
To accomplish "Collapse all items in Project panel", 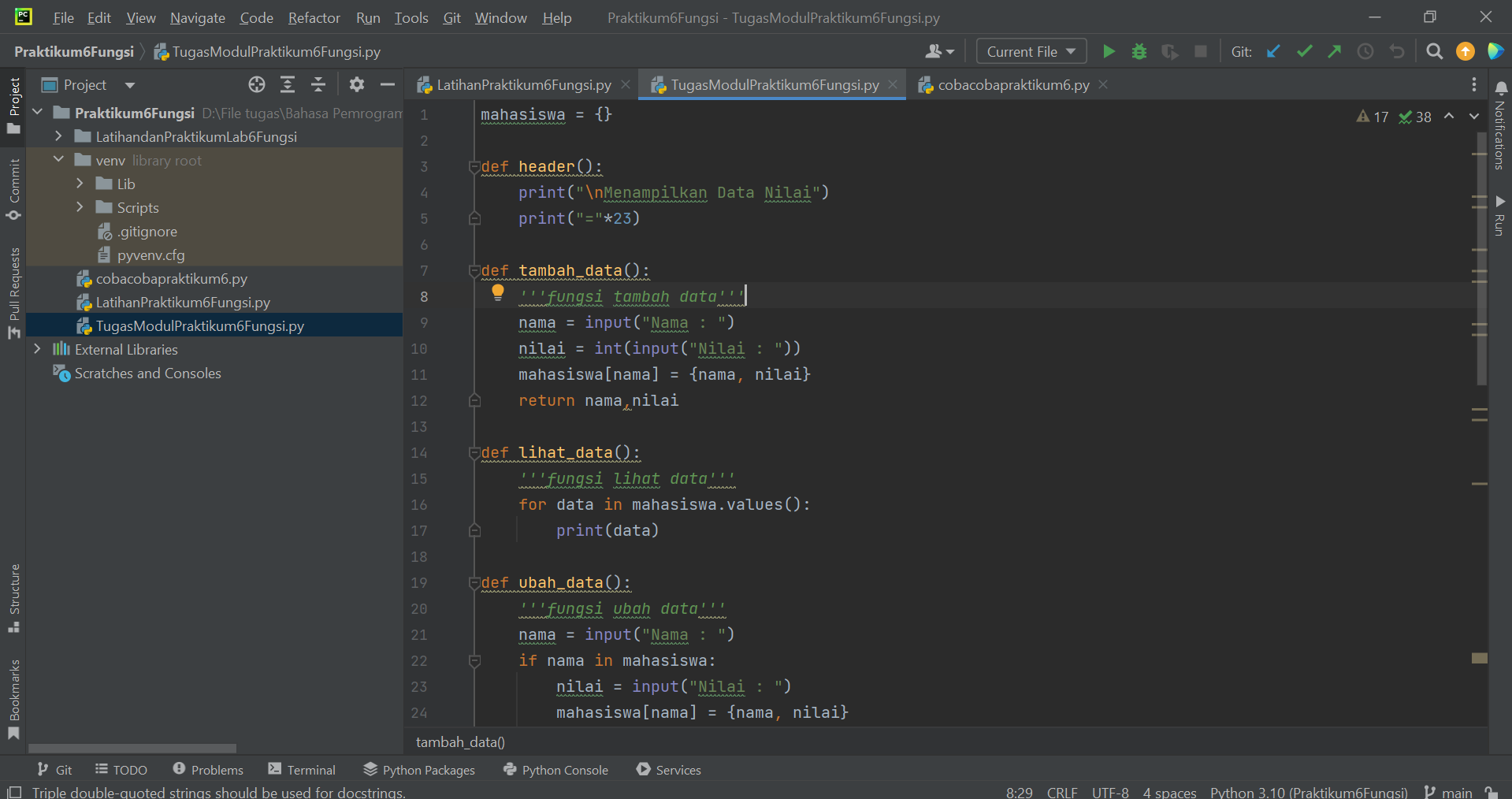I will click(318, 85).
